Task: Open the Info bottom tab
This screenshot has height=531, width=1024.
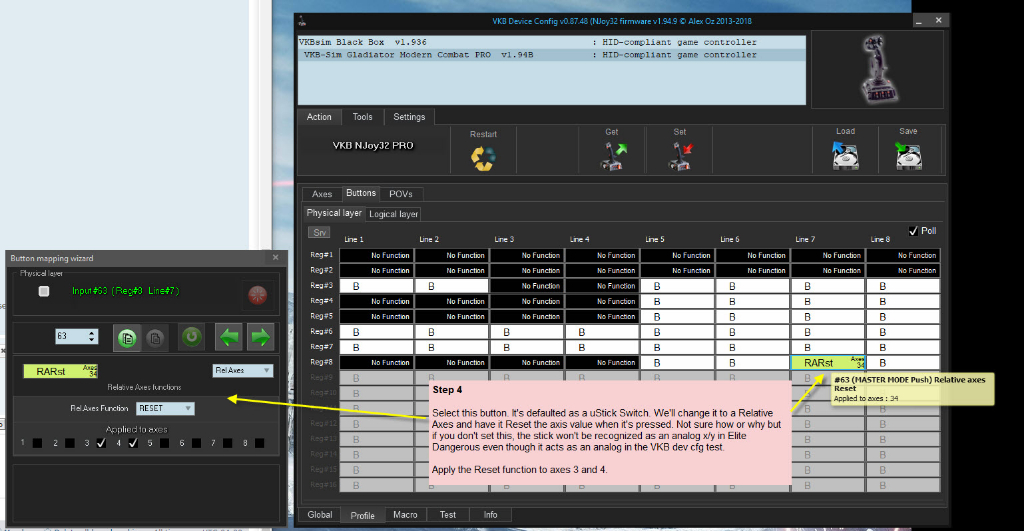Action: point(490,515)
